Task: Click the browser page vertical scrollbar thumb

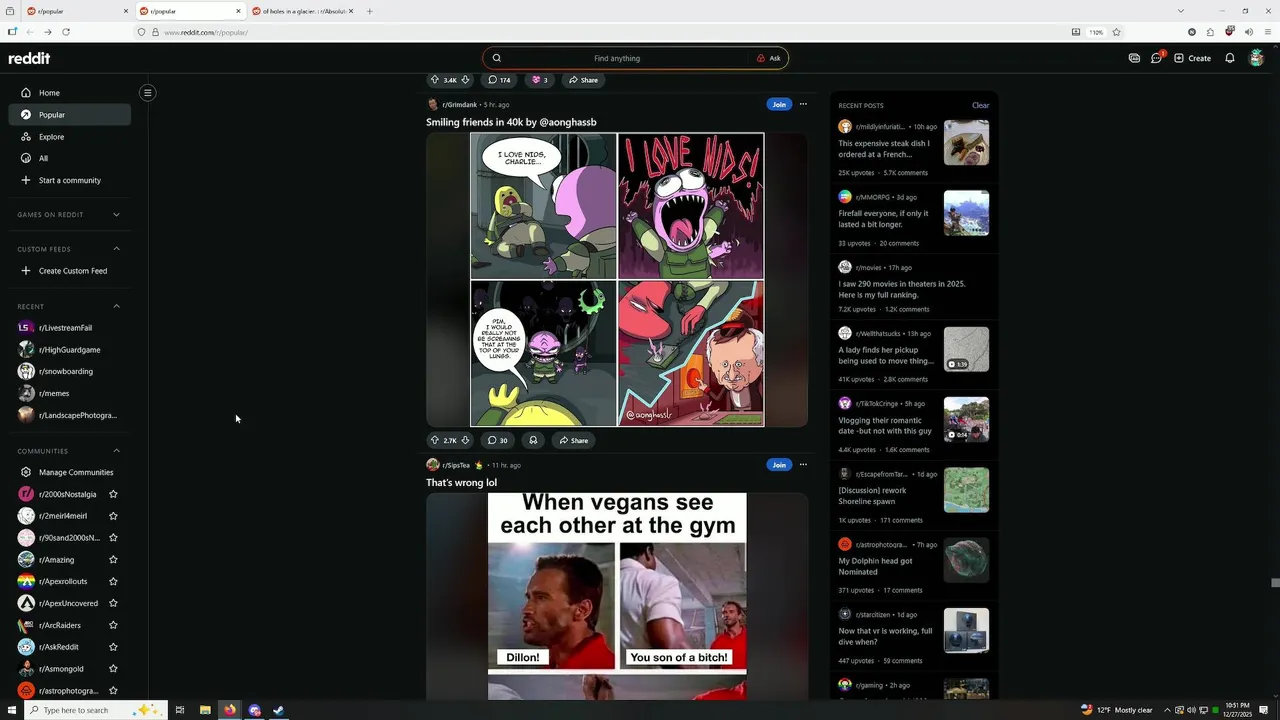Action: pos(1275,583)
